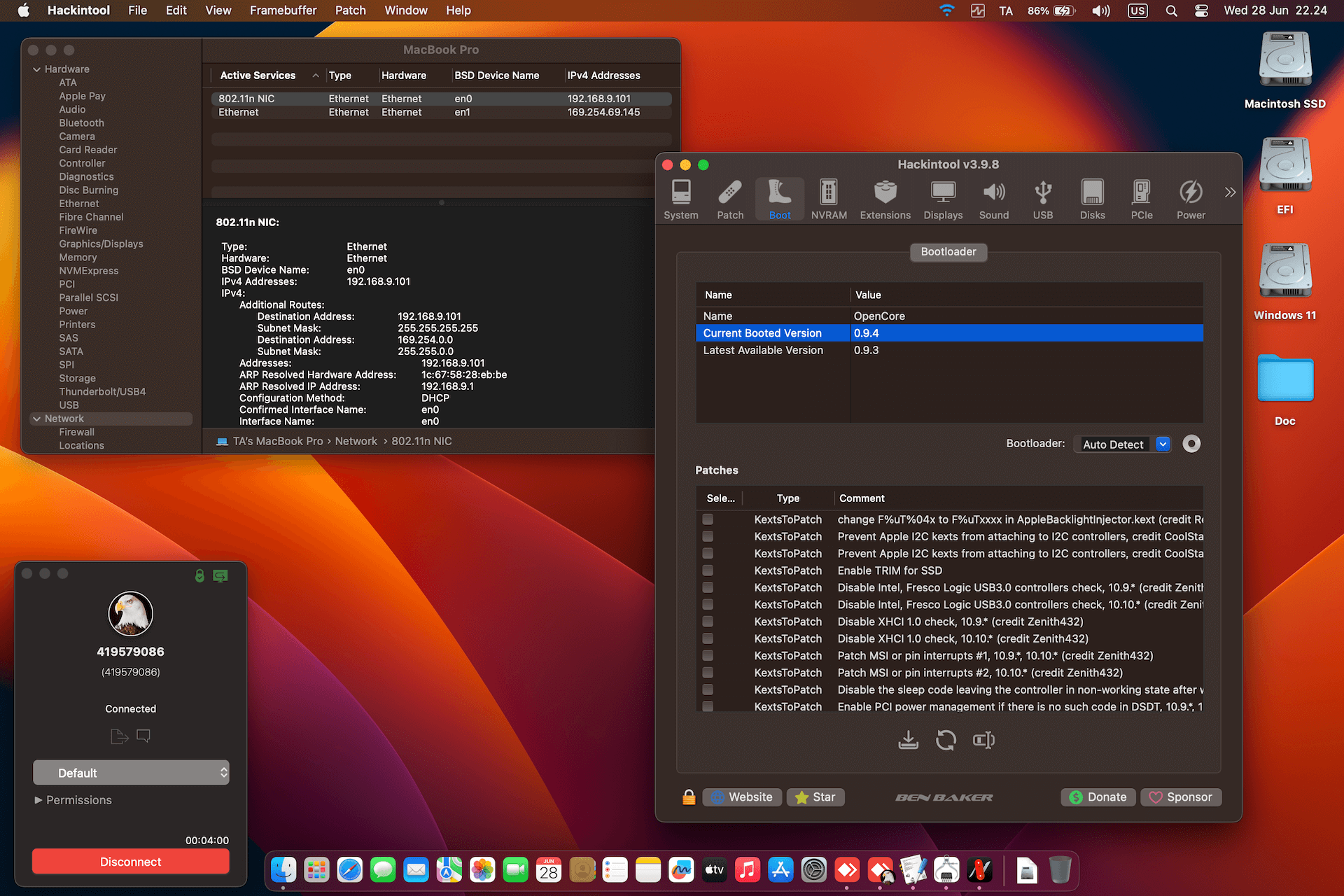Show more toolbar items via double chevron
The image size is (1344, 896).
point(1230,192)
